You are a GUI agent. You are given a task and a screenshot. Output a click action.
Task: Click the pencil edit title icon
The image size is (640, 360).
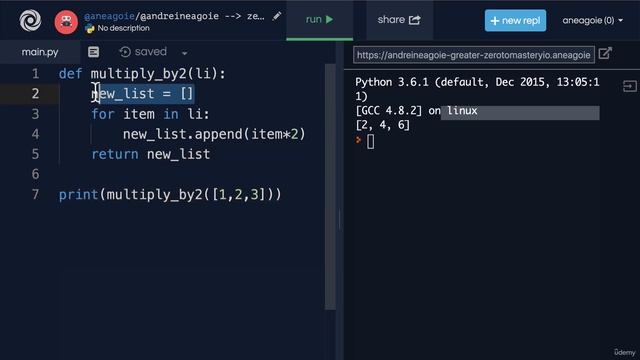pos(277,16)
